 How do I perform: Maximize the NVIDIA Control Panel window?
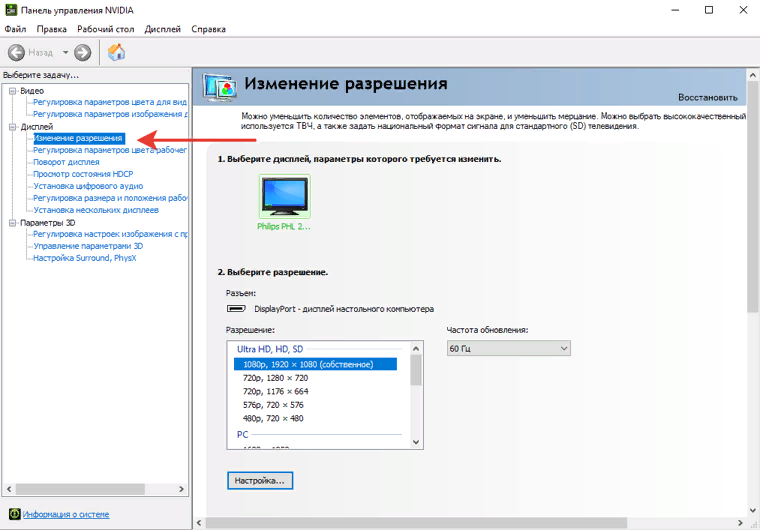point(709,10)
